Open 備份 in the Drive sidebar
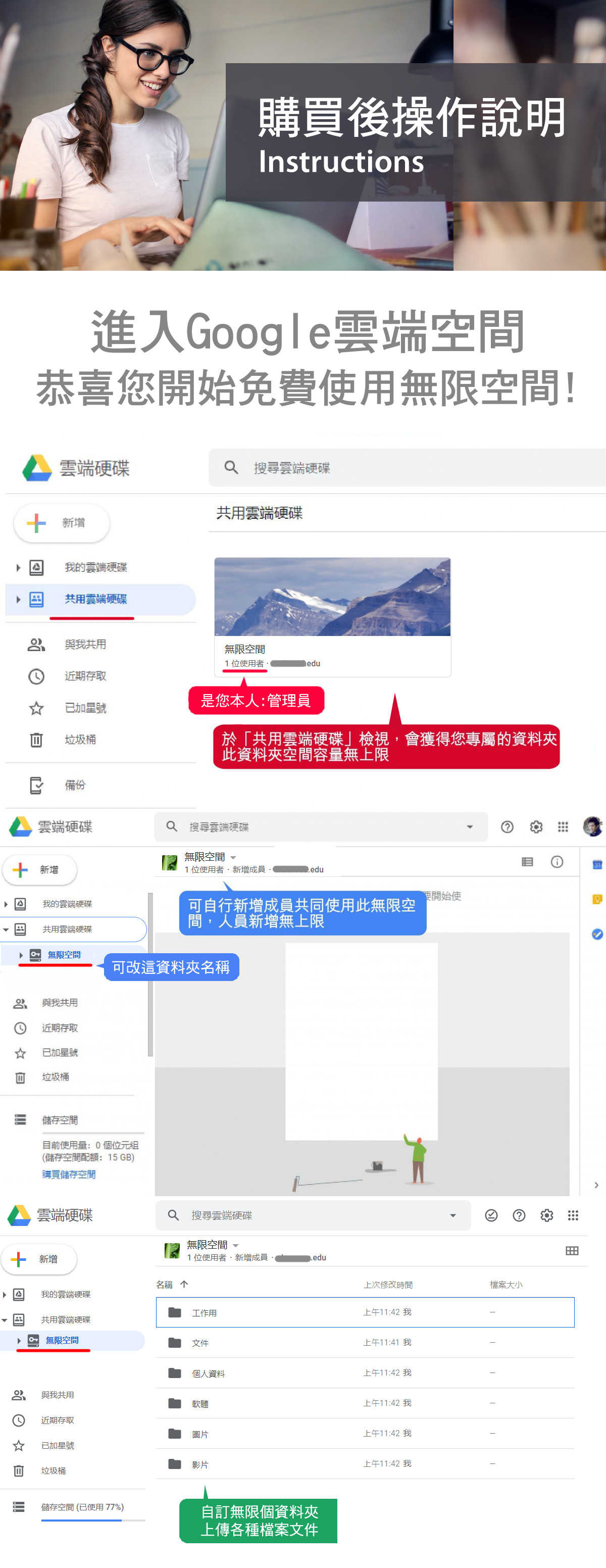 point(75,785)
